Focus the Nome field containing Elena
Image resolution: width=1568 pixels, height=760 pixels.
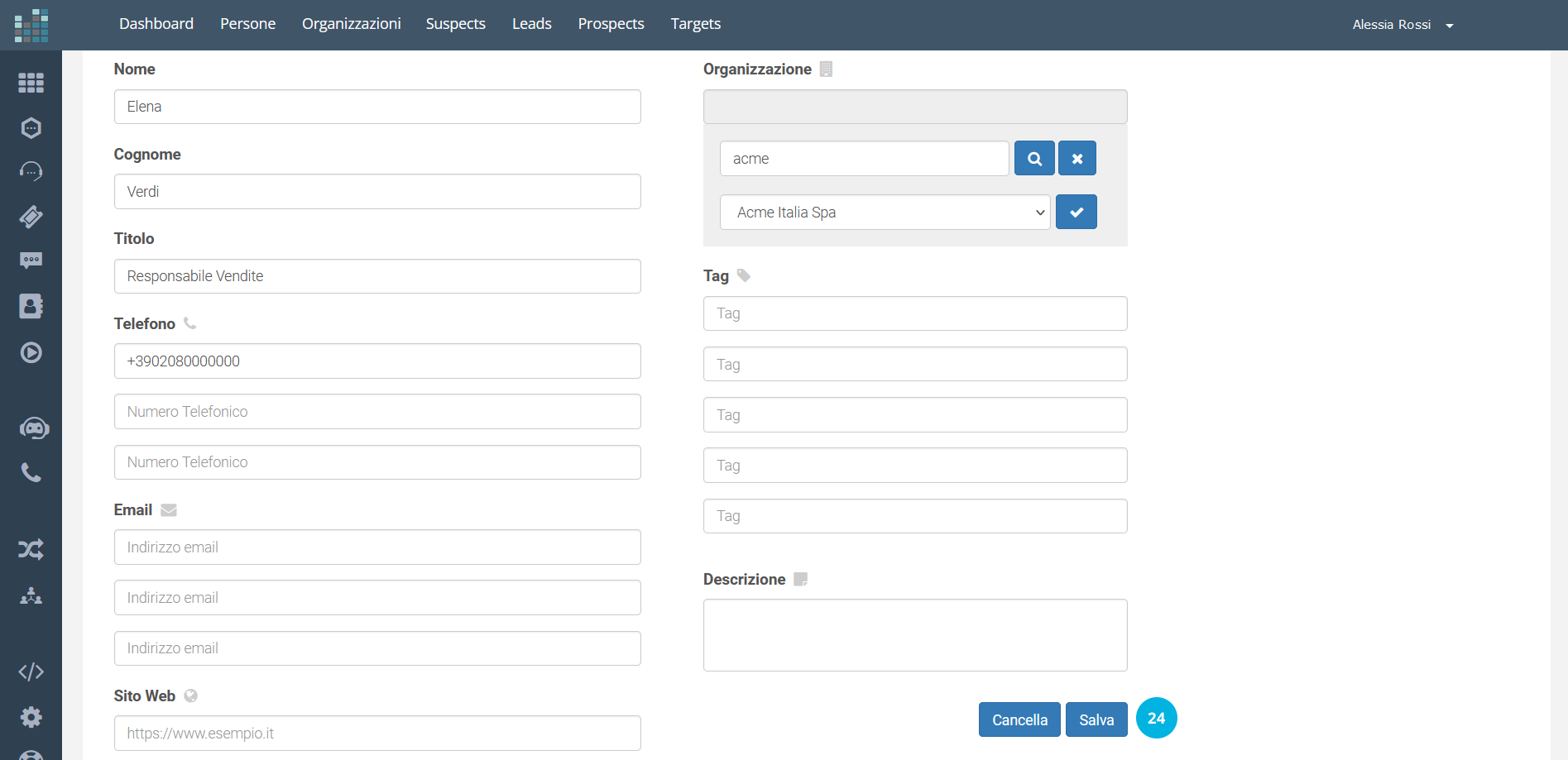pyautogui.click(x=377, y=107)
